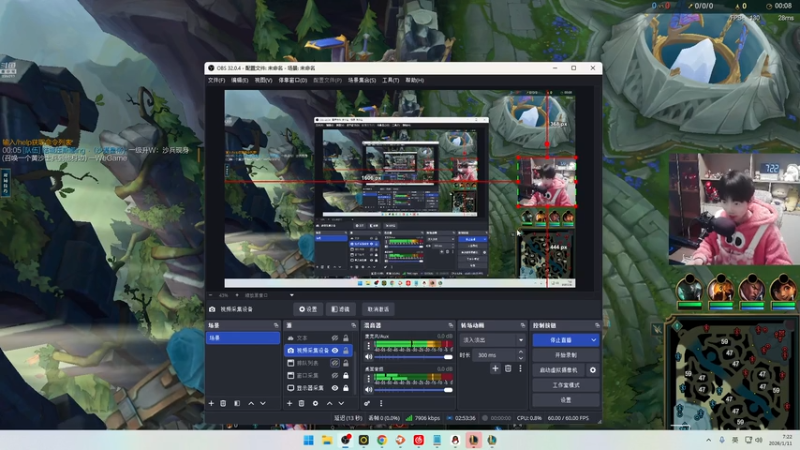Open the 视图(V) menu
Viewport: 800px width, 450px height.
click(263, 80)
